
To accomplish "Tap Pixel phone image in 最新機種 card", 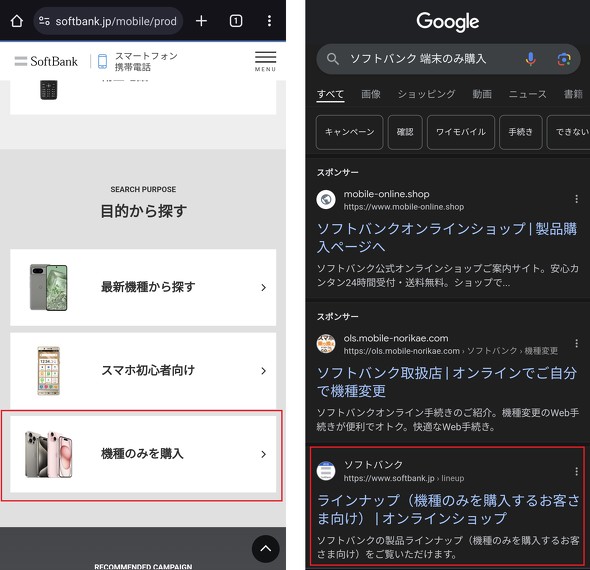I will pyautogui.click(x=49, y=287).
